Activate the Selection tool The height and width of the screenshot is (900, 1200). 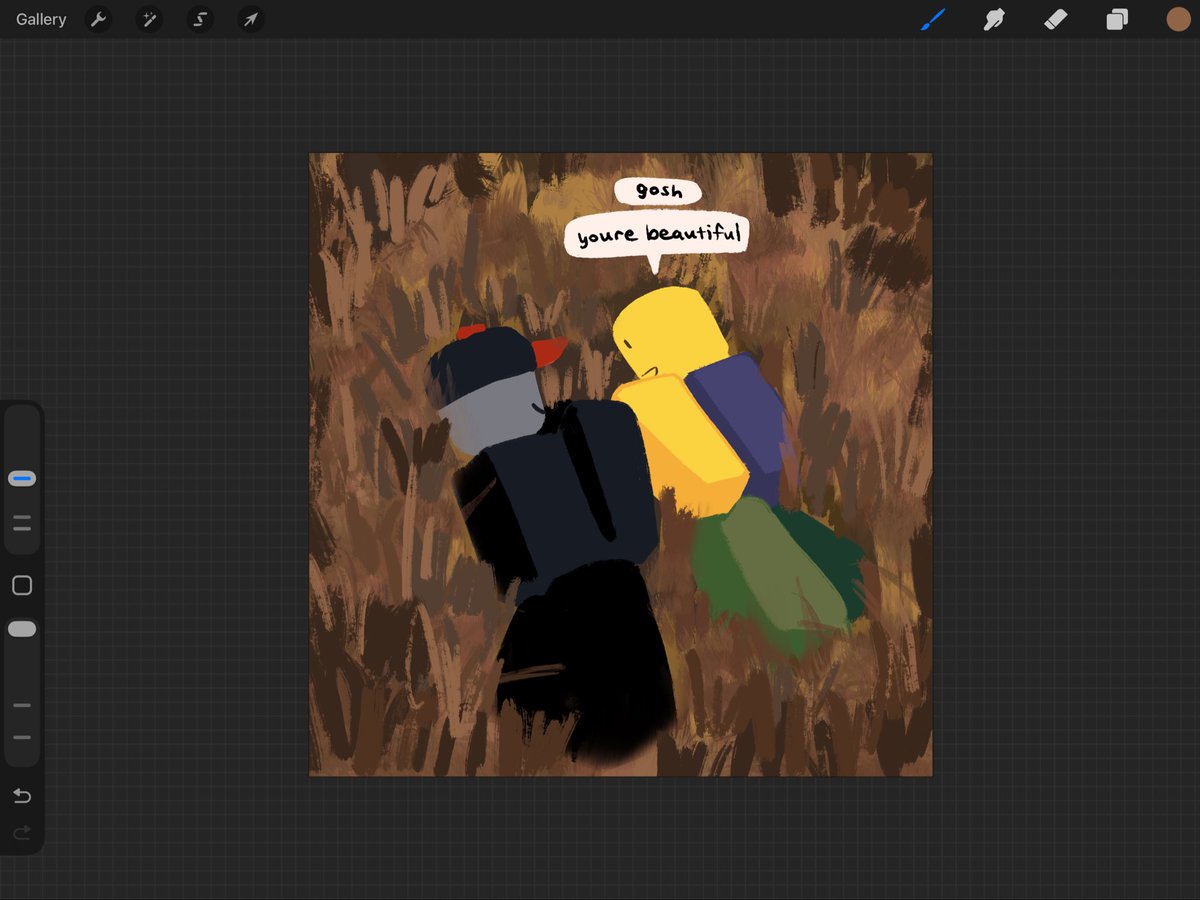click(200, 19)
